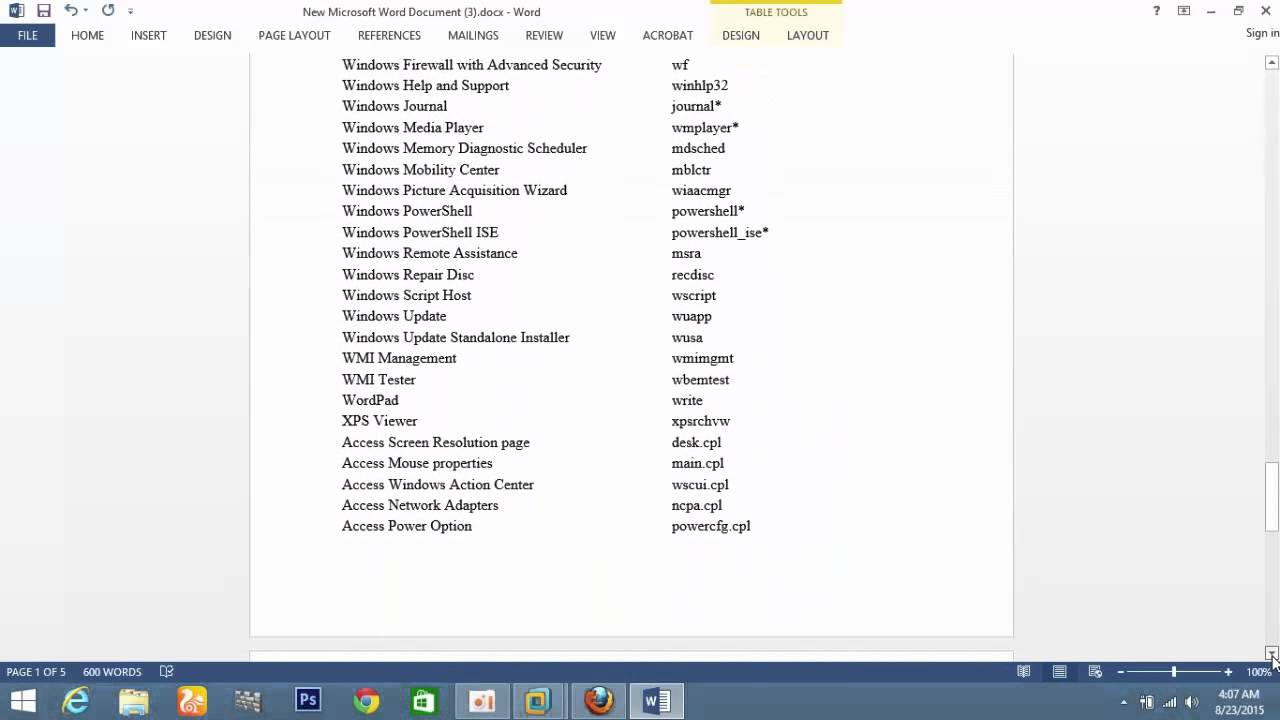The width and height of the screenshot is (1280, 720).
Task: Switch to the REVIEW tab
Action: coord(544,35)
